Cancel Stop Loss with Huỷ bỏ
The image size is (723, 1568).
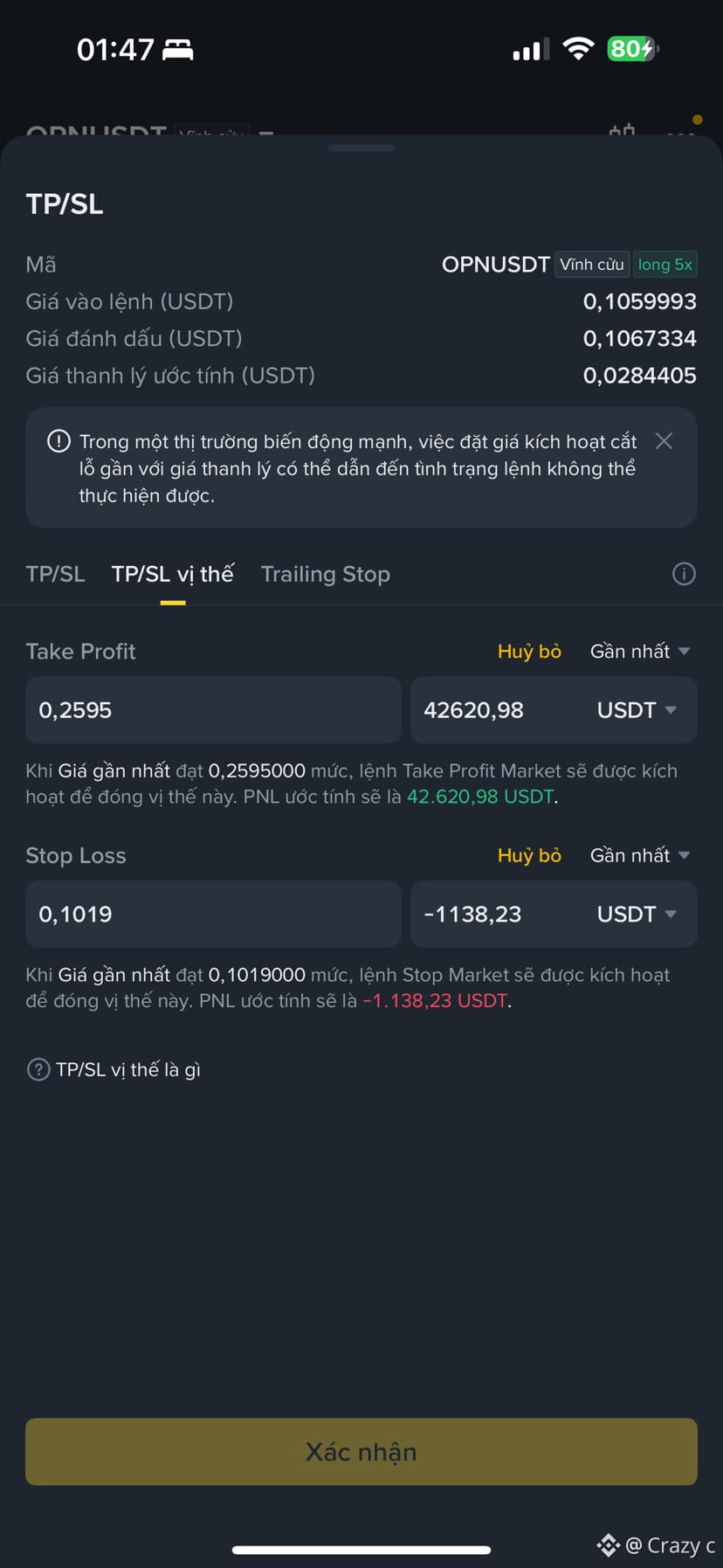[529, 855]
